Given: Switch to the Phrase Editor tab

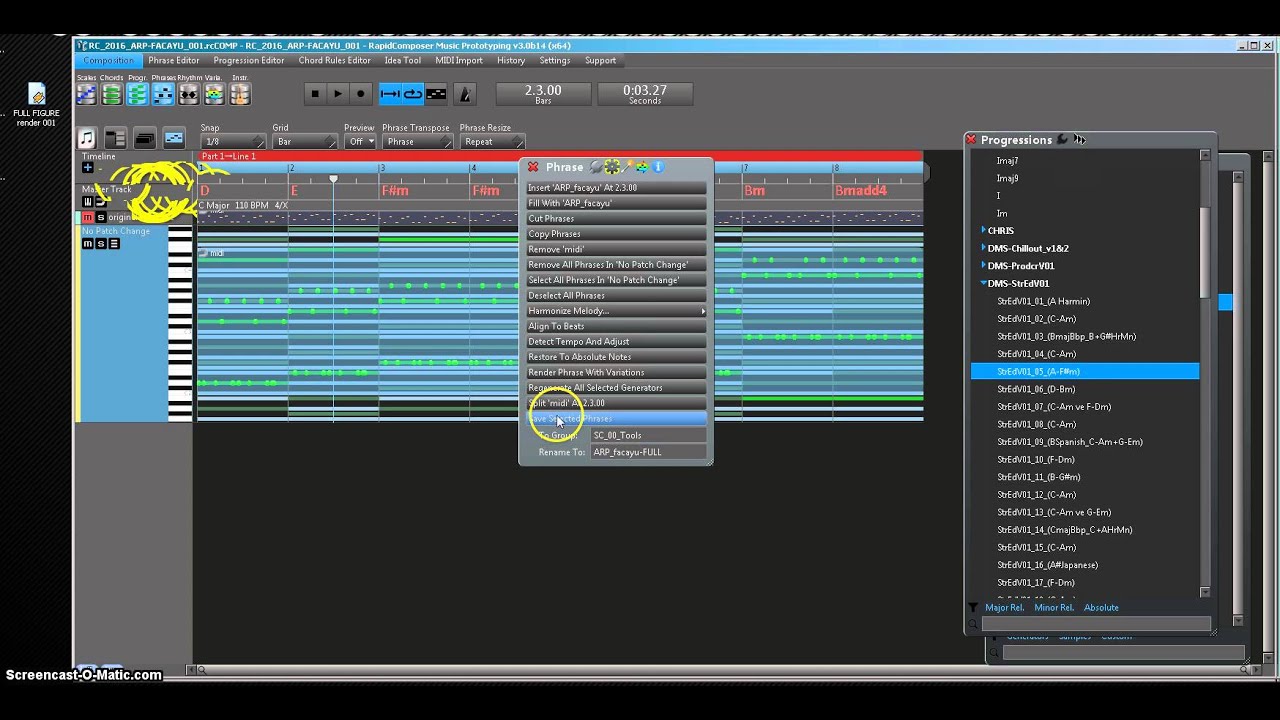Looking at the screenshot, I should click(x=174, y=60).
